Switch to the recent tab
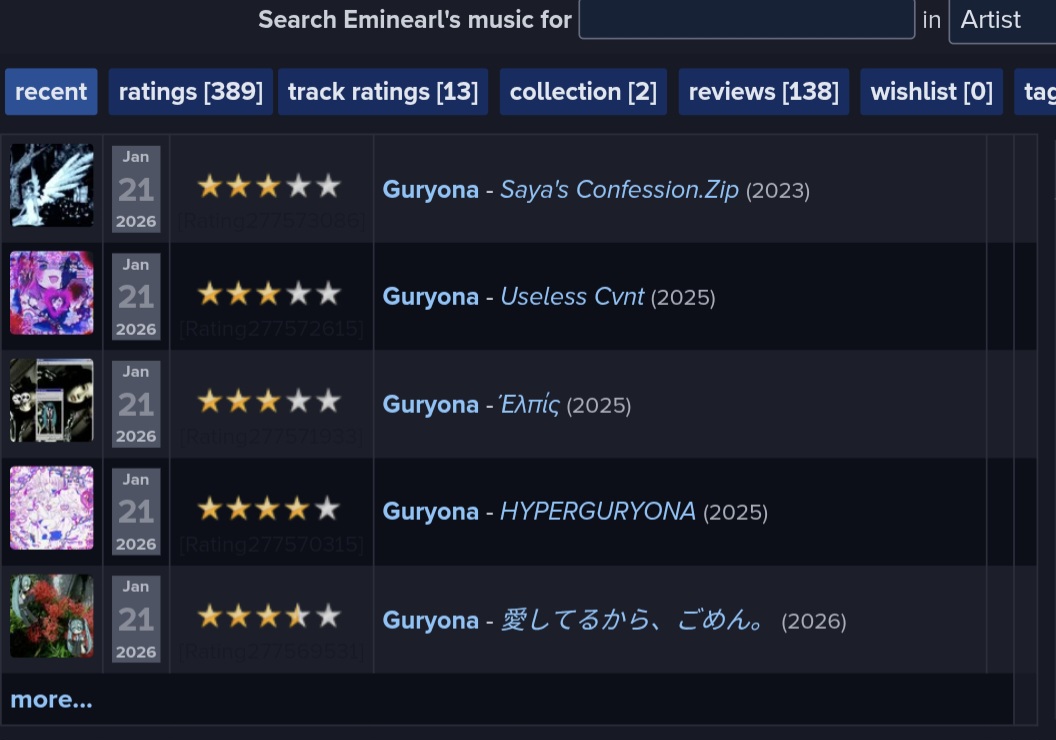Viewport: 1056px width, 740px height. [51, 92]
